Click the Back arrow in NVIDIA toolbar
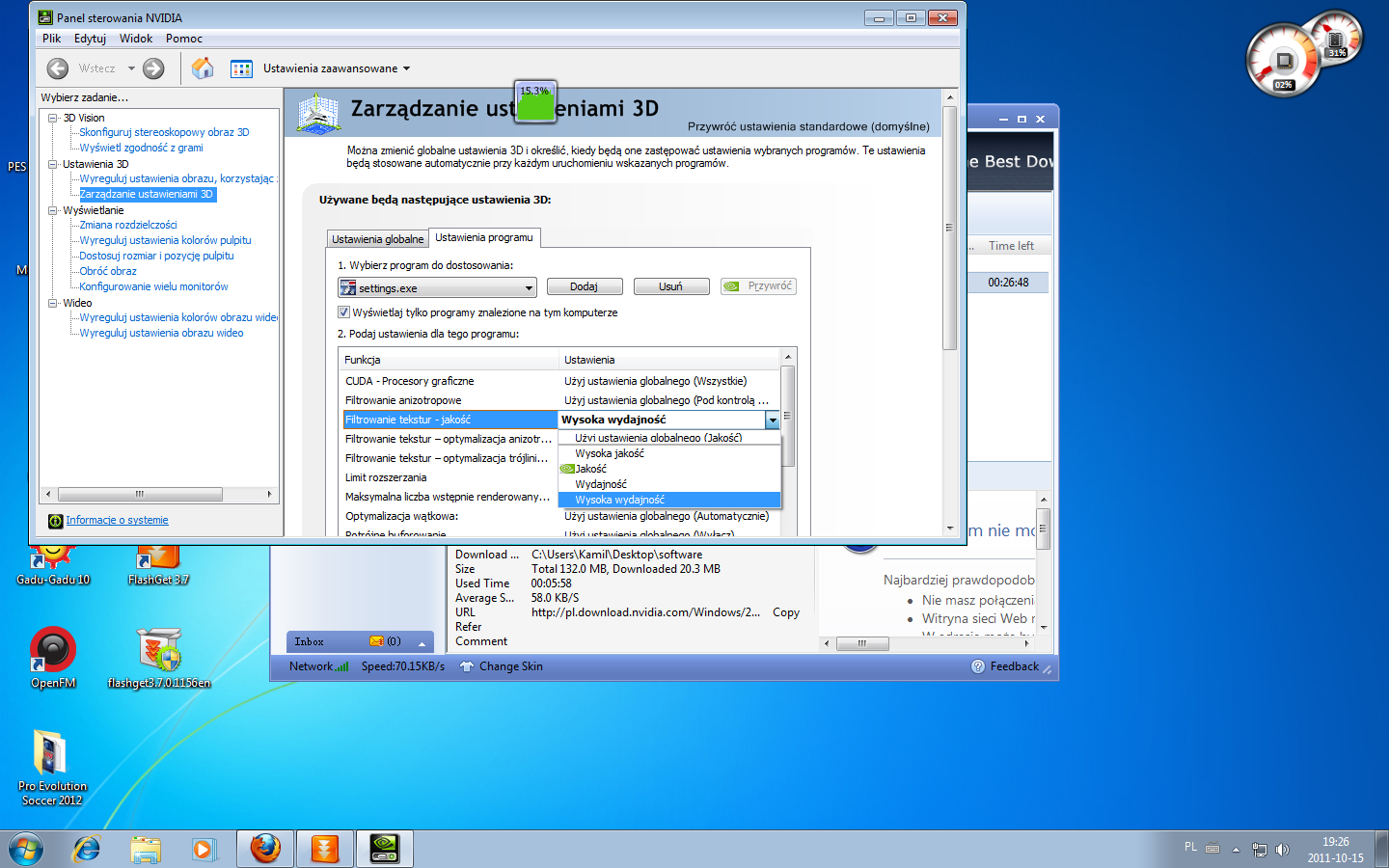This screenshot has height=868, width=1389. (x=58, y=68)
